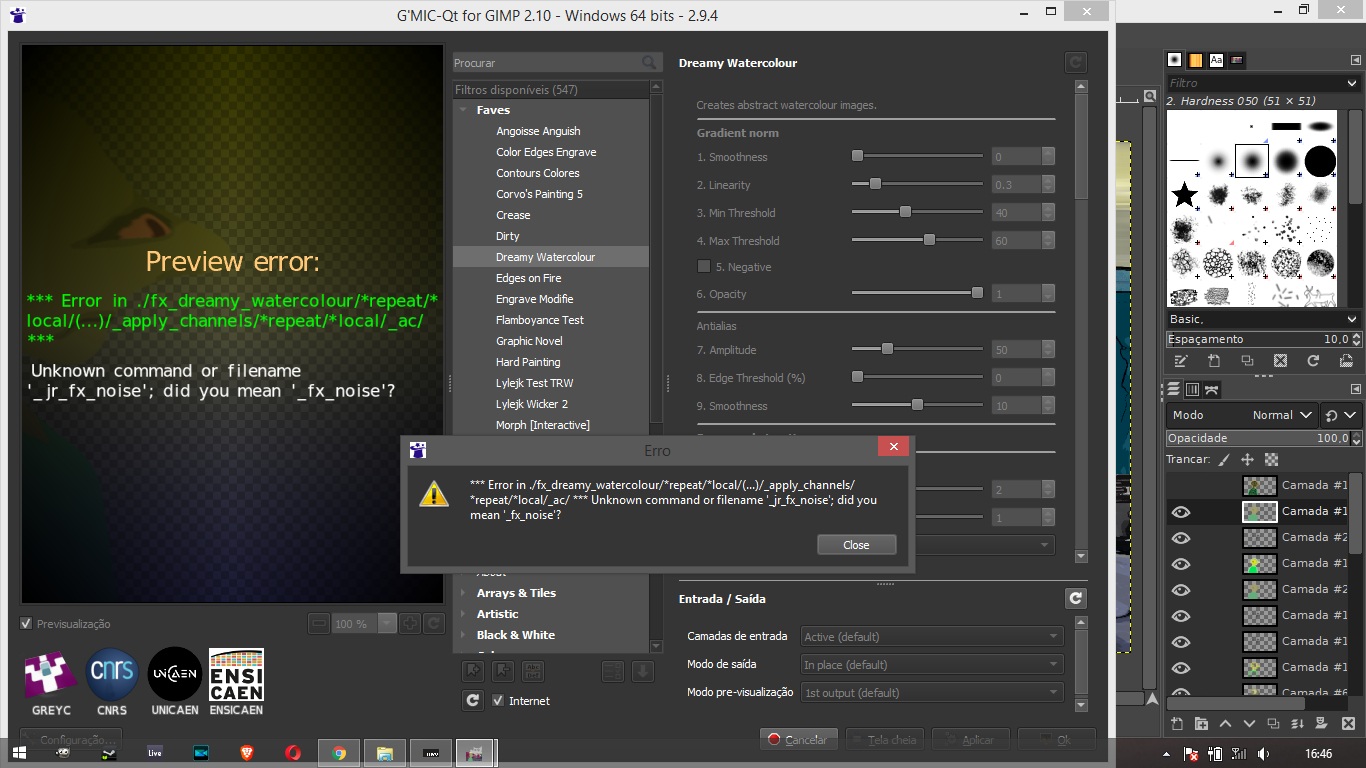The height and width of the screenshot is (768, 1366).
Task: Raise the layer with the up arrow icon
Action: pos(1223,724)
